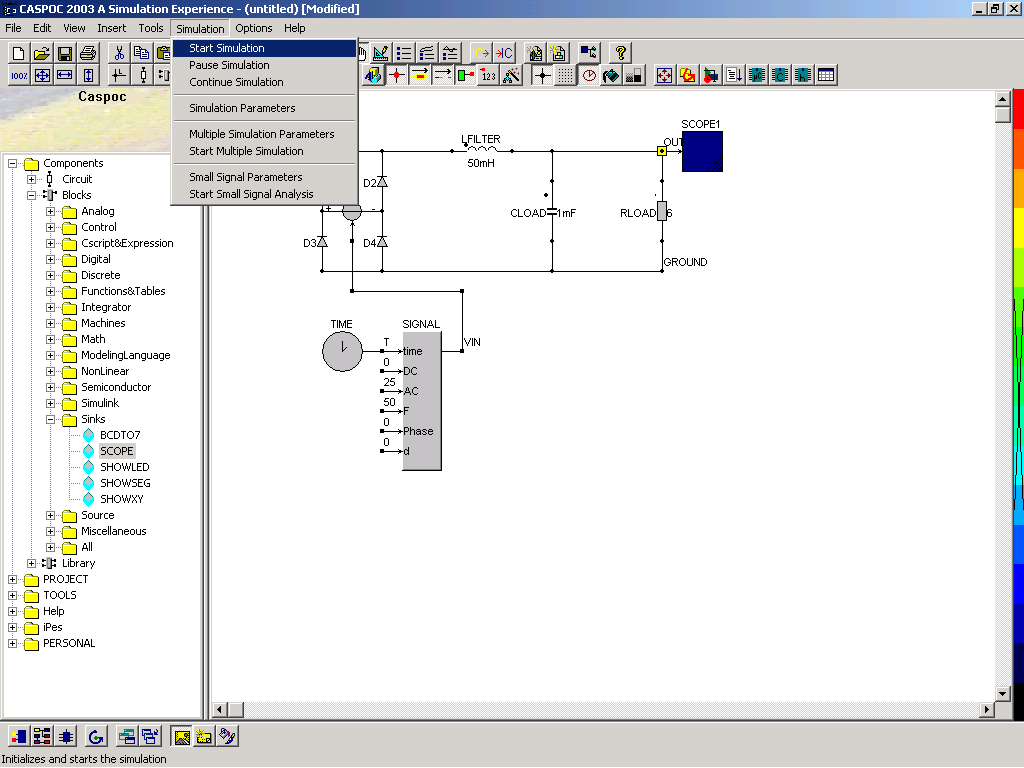Open the File menu

(13, 29)
